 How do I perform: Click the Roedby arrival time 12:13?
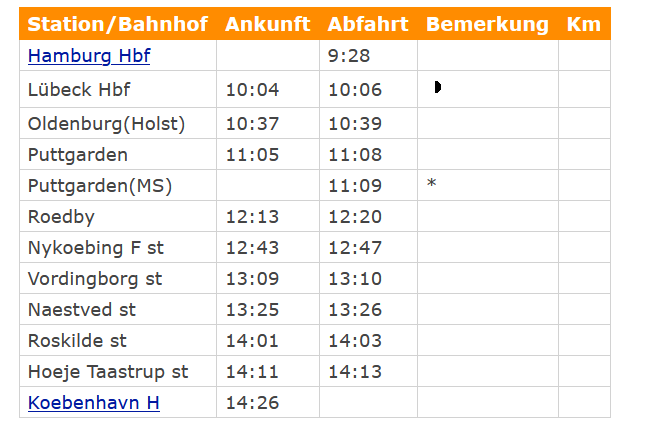click(252, 217)
